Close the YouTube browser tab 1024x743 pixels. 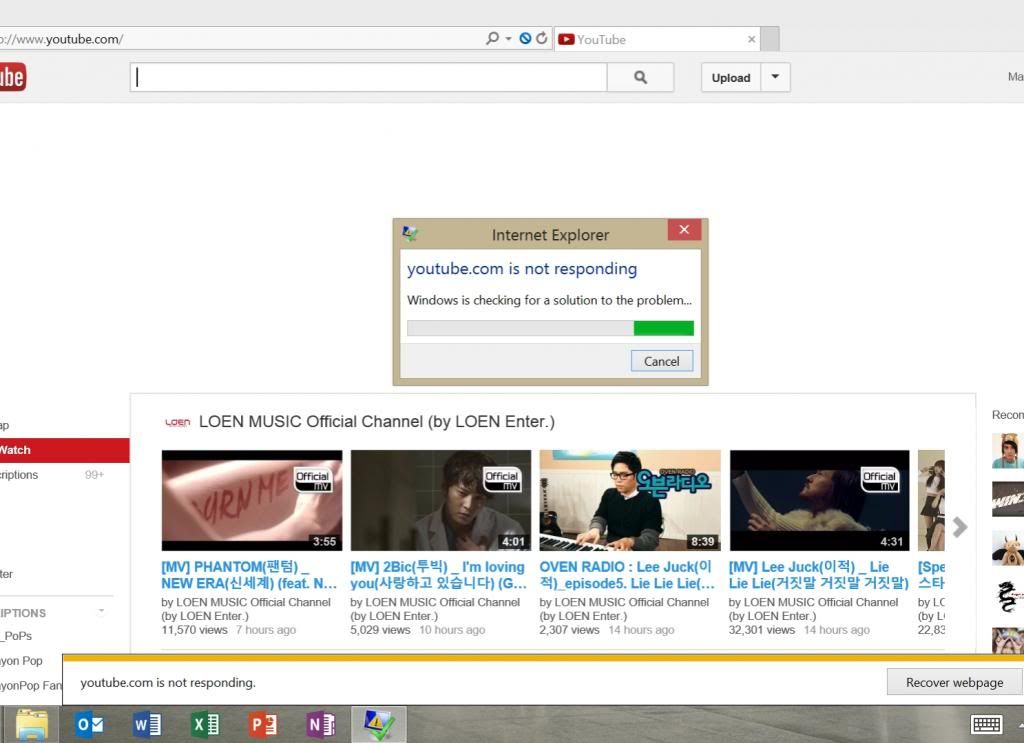pos(752,39)
